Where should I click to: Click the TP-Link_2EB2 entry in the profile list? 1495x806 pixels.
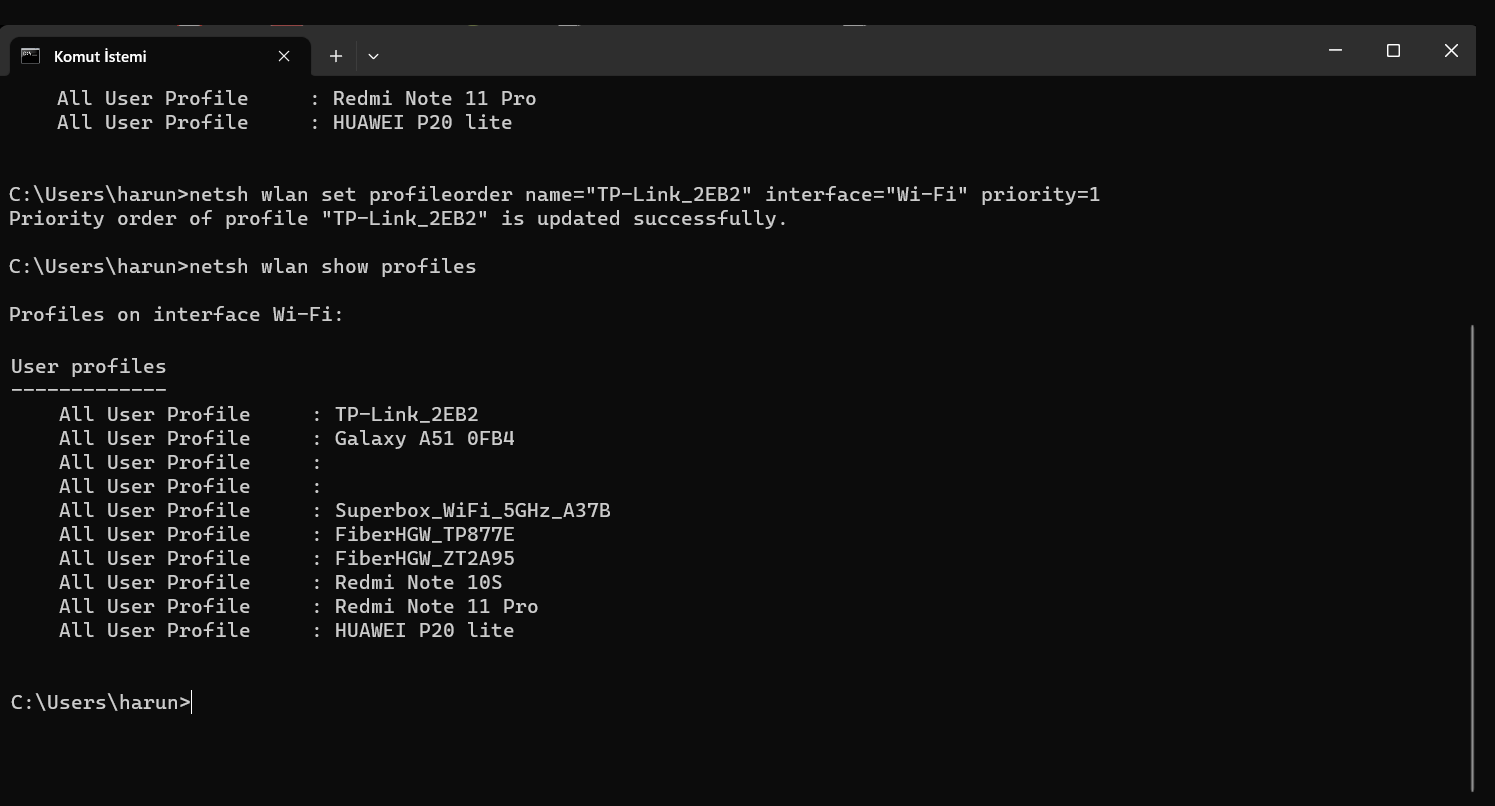406,414
